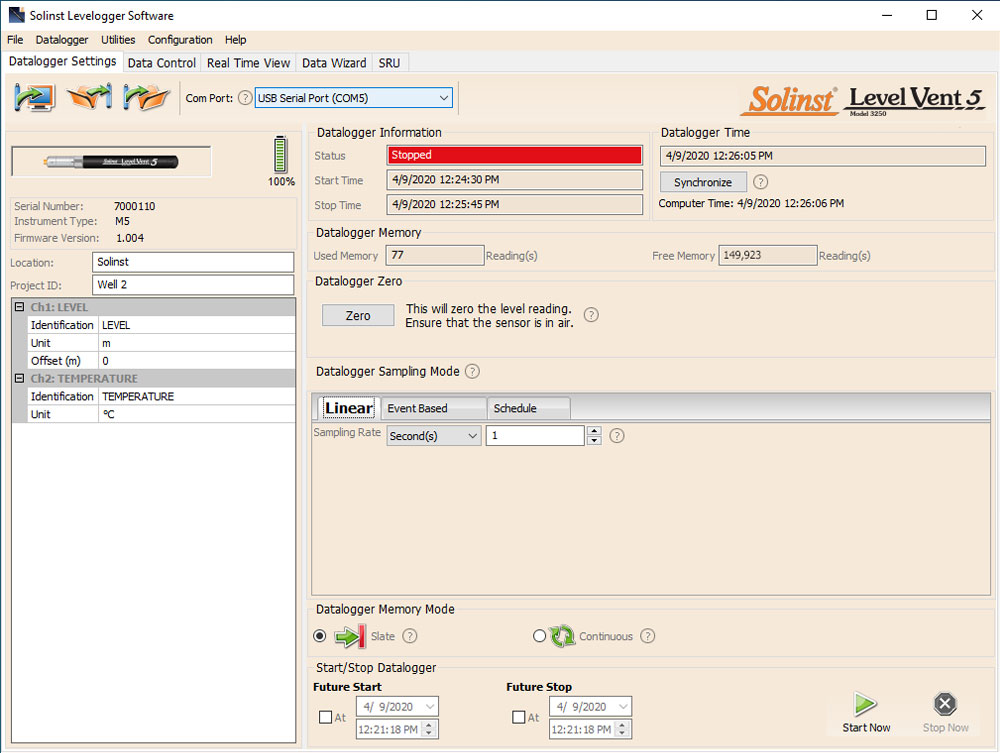Select the Slate memory mode
Viewport: 1000px width, 753px height.
[320, 636]
